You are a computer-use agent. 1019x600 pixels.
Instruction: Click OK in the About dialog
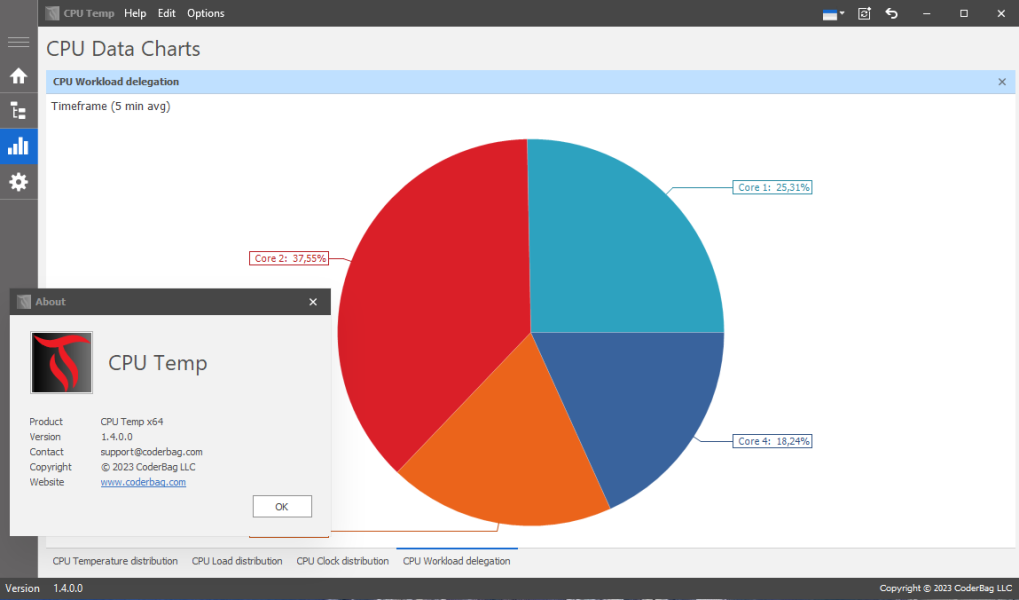pos(282,506)
